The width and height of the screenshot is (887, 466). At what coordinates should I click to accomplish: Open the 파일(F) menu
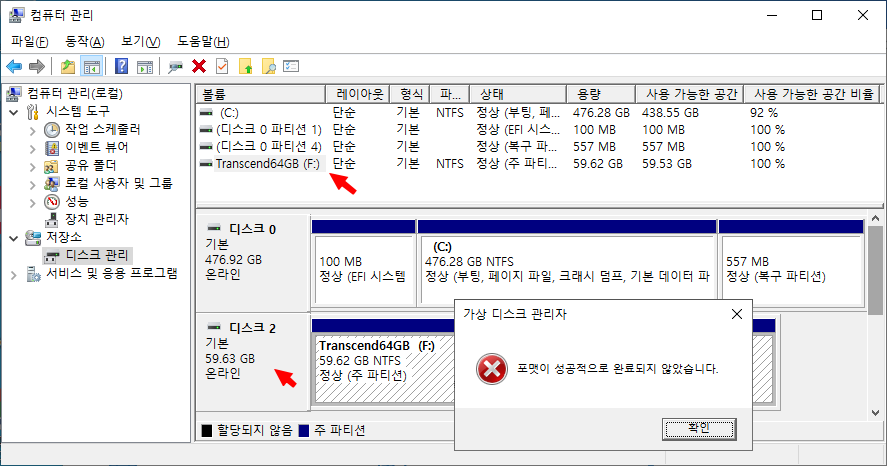click(29, 41)
